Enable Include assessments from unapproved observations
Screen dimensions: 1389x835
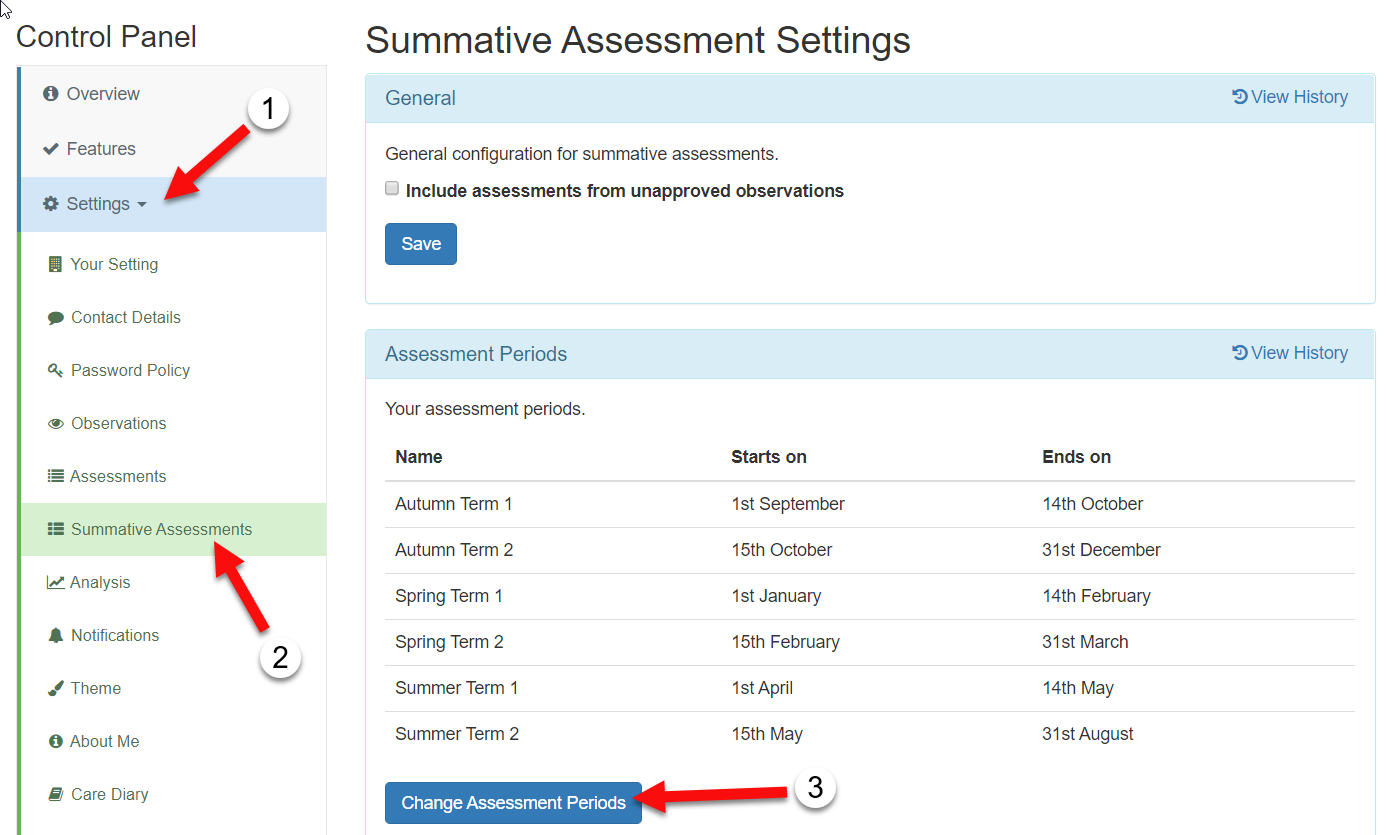tap(392, 188)
